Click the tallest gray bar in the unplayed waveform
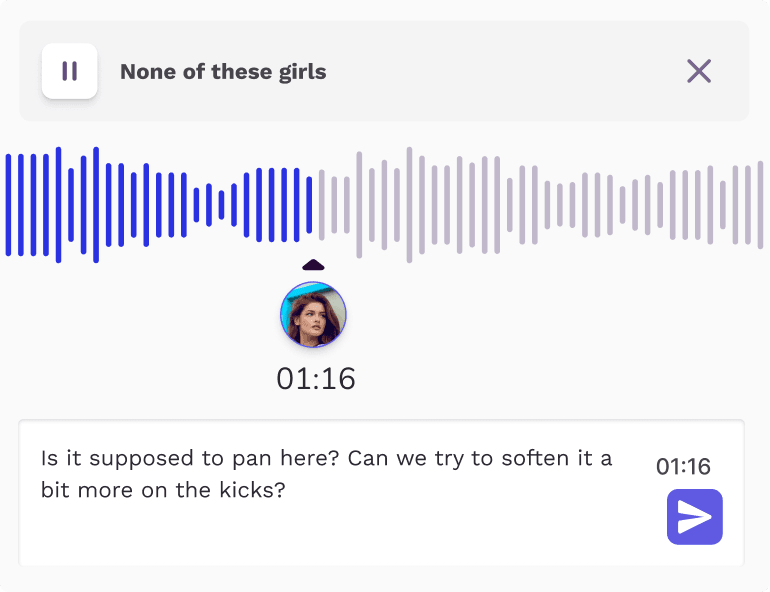The height and width of the screenshot is (592, 770). 409,204
